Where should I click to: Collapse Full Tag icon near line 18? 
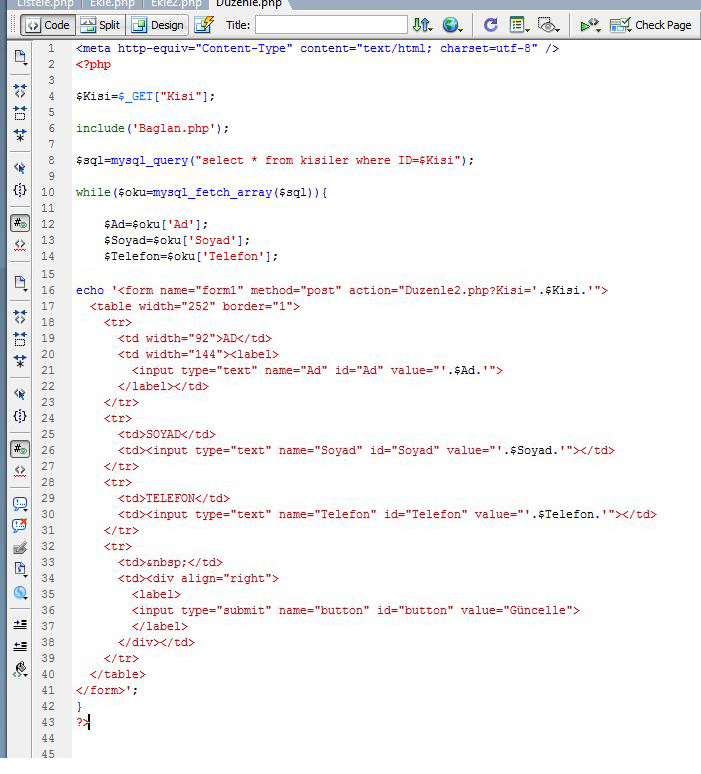click(20, 317)
